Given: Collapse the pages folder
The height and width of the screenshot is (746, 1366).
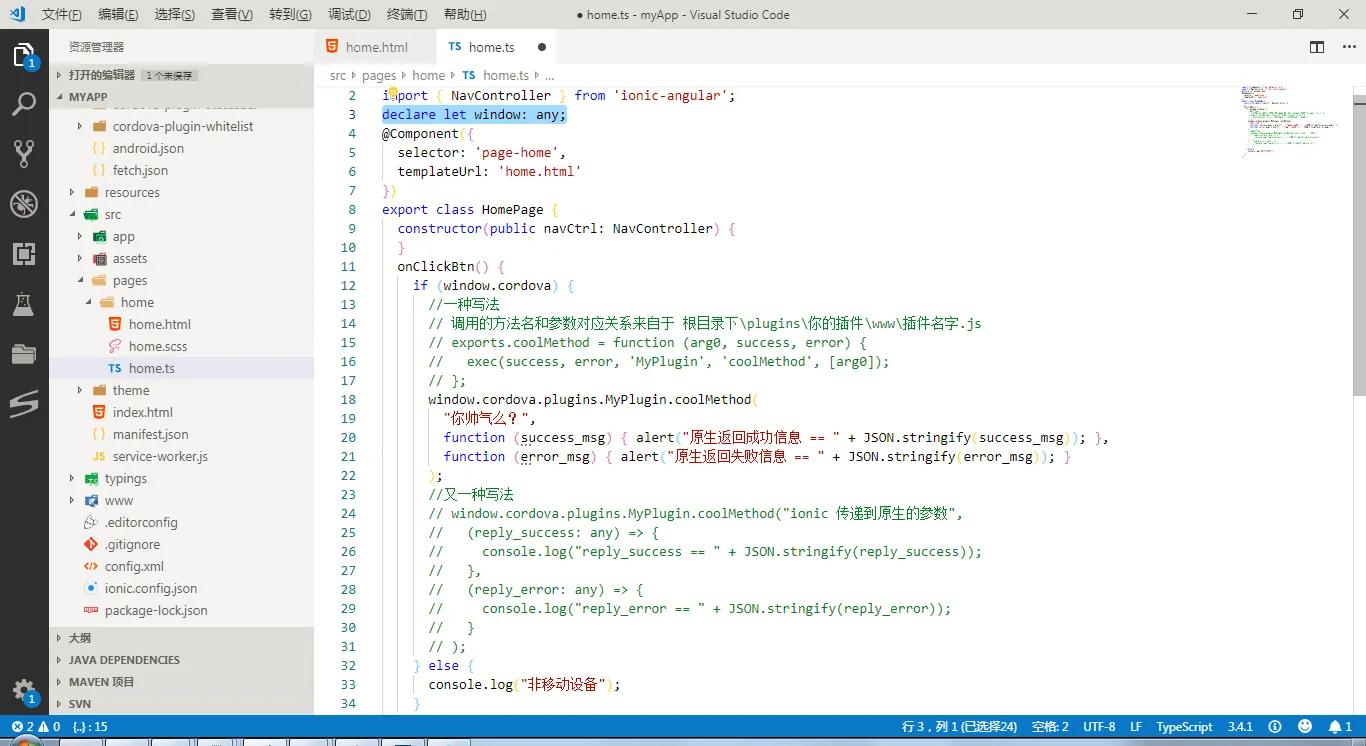Looking at the screenshot, I should pos(182,280).
